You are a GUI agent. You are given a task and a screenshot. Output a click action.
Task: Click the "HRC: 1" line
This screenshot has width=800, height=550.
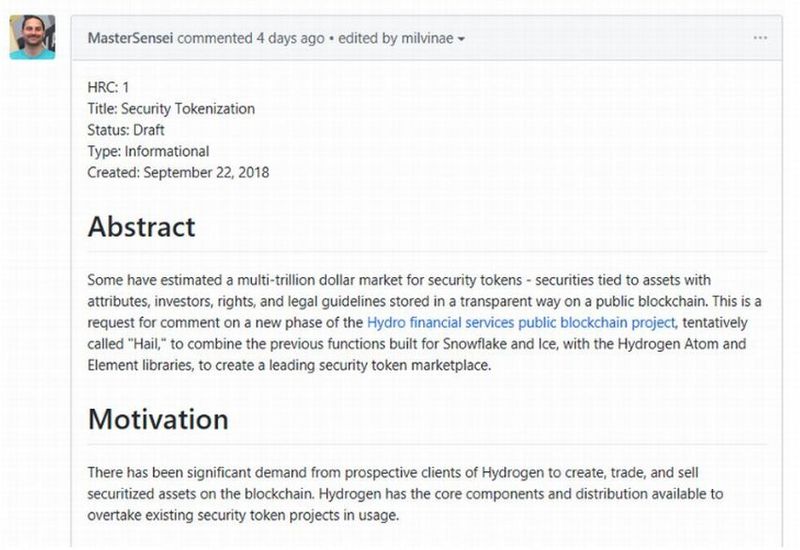(x=109, y=87)
